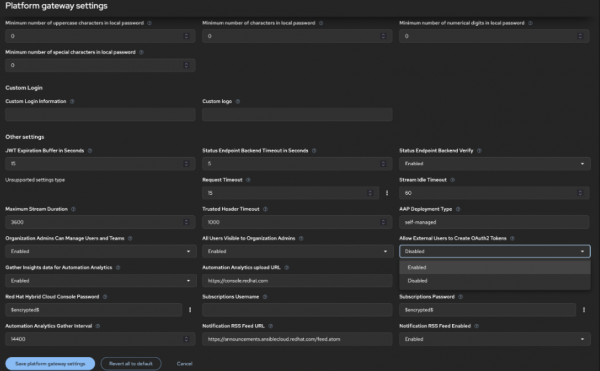Image resolution: width=600 pixels, height=371 pixels.
Task: Click Revert all to default button
Action: coord(131,364)
